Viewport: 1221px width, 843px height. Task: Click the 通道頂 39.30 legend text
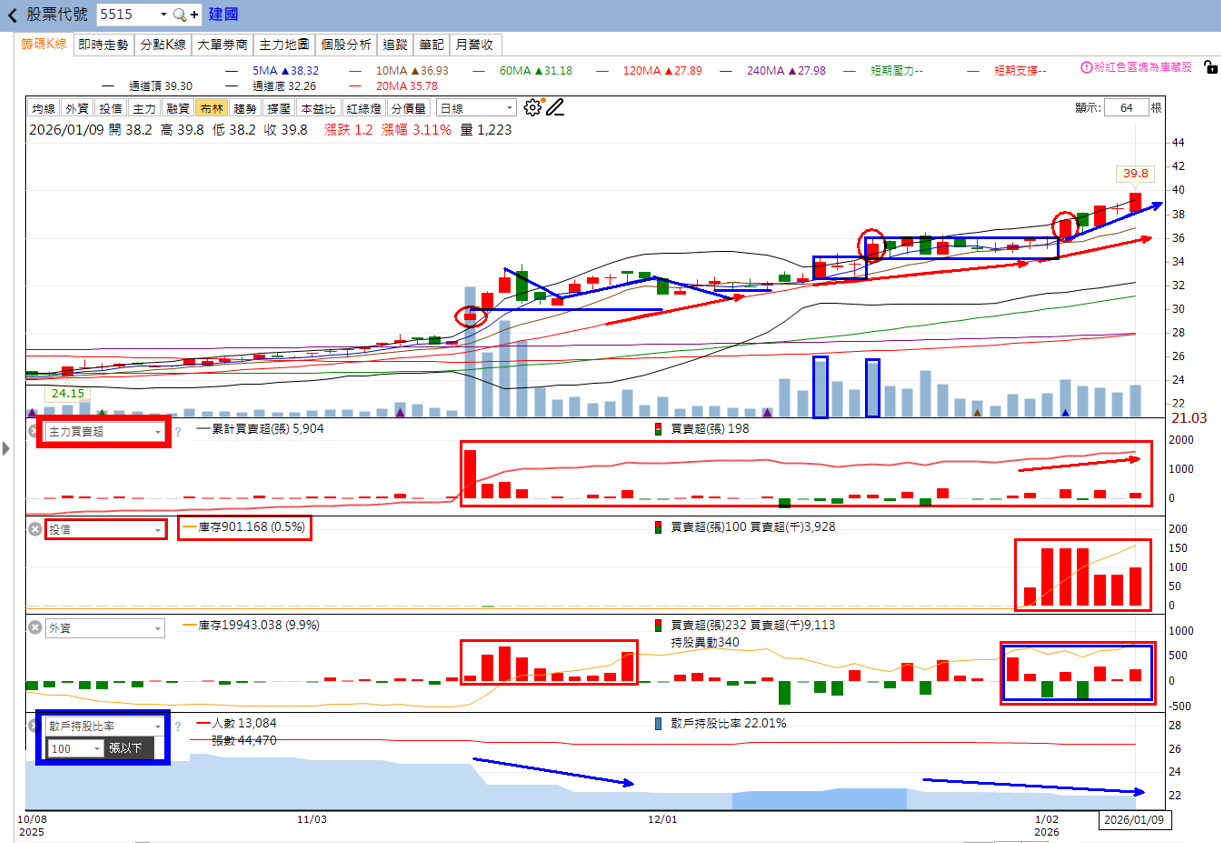pyautogui.click(x=161, y=87)
